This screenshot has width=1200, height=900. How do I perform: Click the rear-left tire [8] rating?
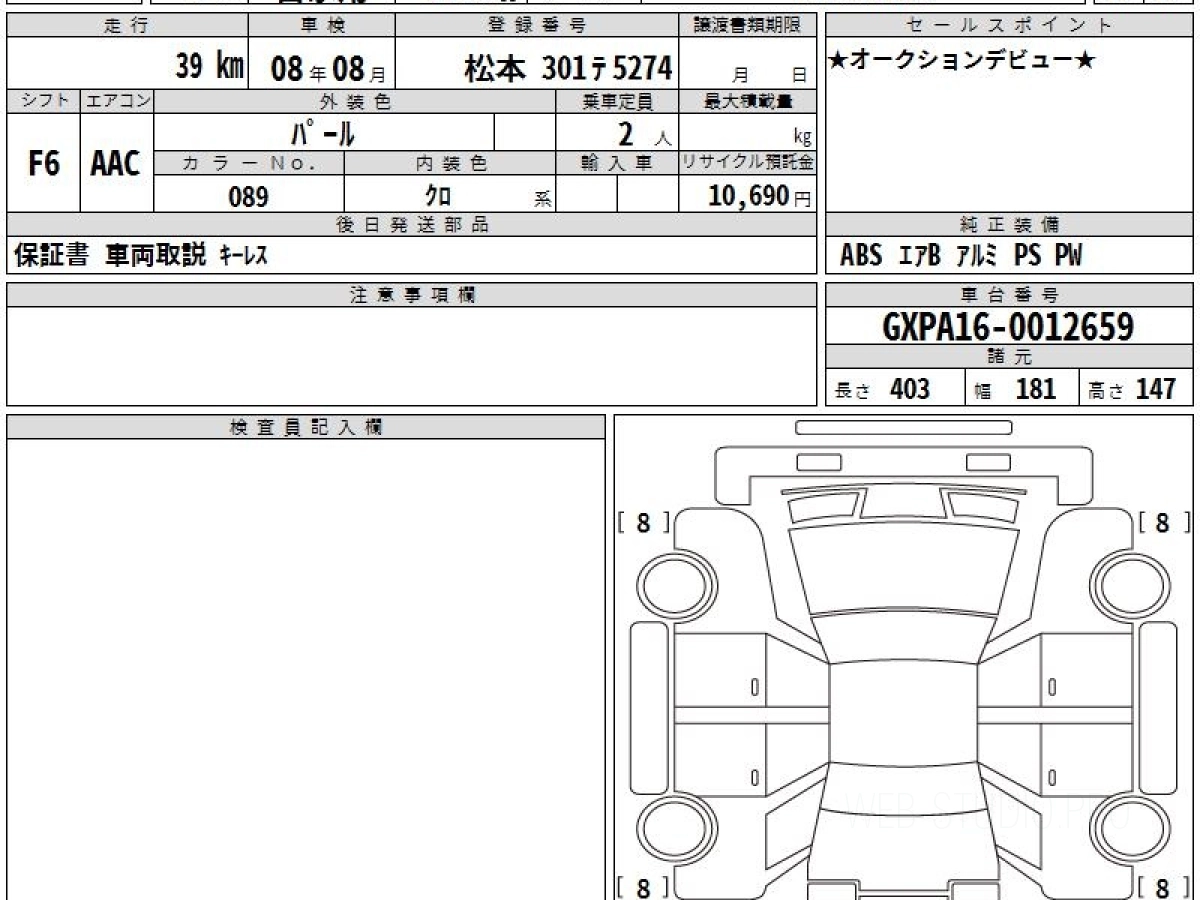[x=644, y=886]
